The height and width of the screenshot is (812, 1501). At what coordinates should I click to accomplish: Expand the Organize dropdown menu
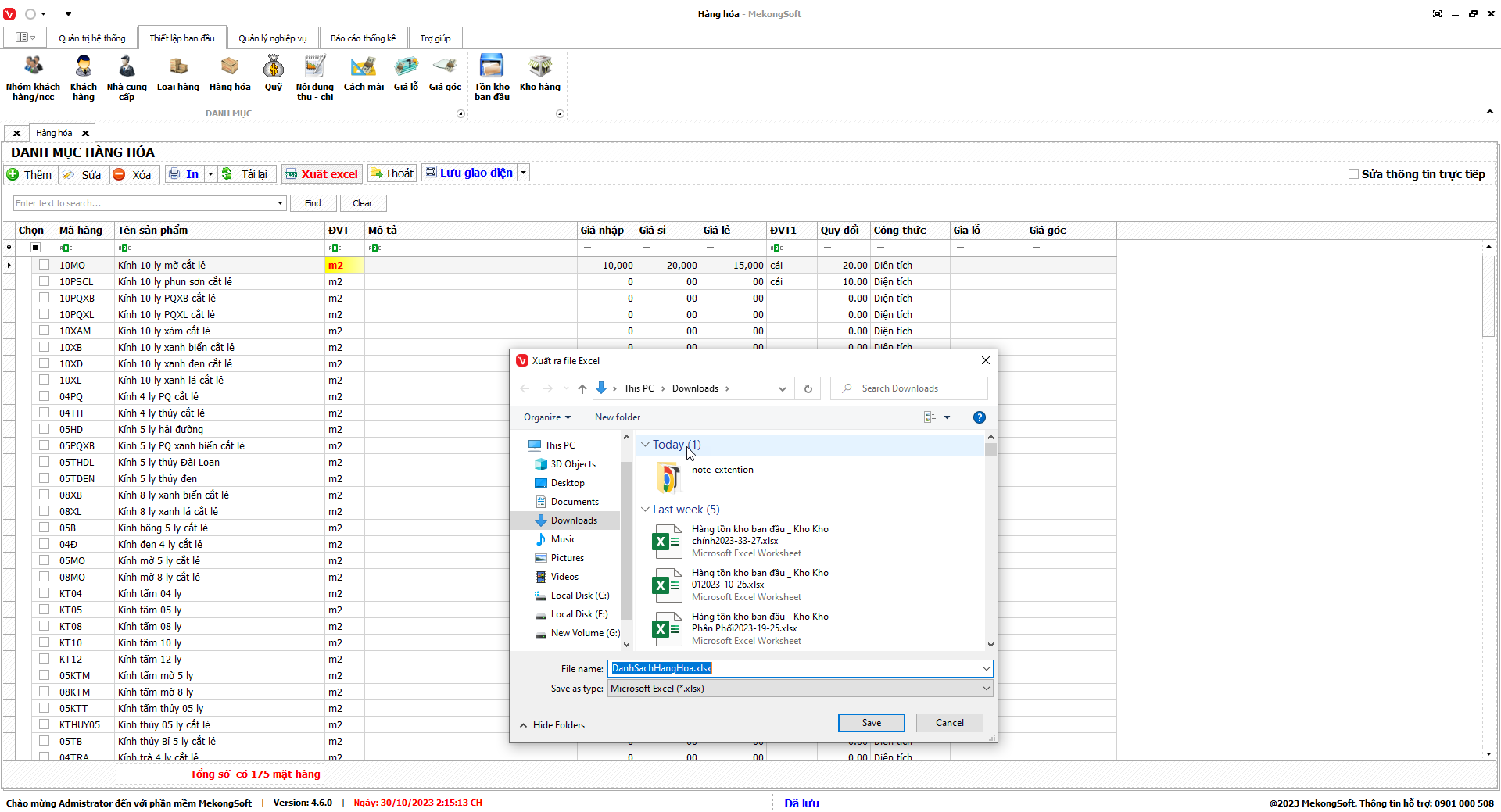coord(546,417)
